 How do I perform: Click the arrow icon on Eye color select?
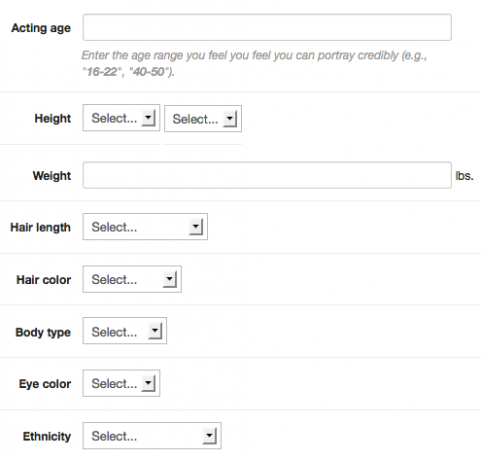(x=148, y=384)
